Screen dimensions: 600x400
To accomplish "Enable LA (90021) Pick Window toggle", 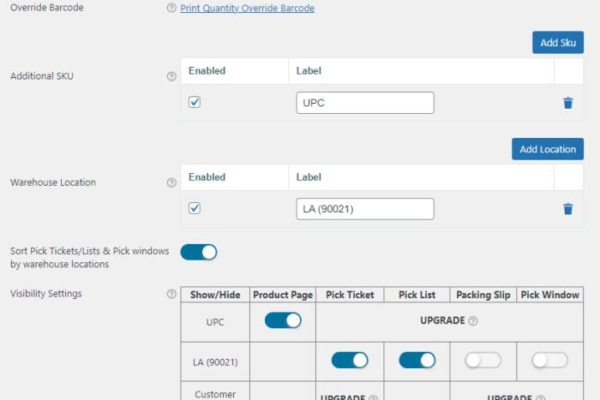I will [x=550, y=360].
